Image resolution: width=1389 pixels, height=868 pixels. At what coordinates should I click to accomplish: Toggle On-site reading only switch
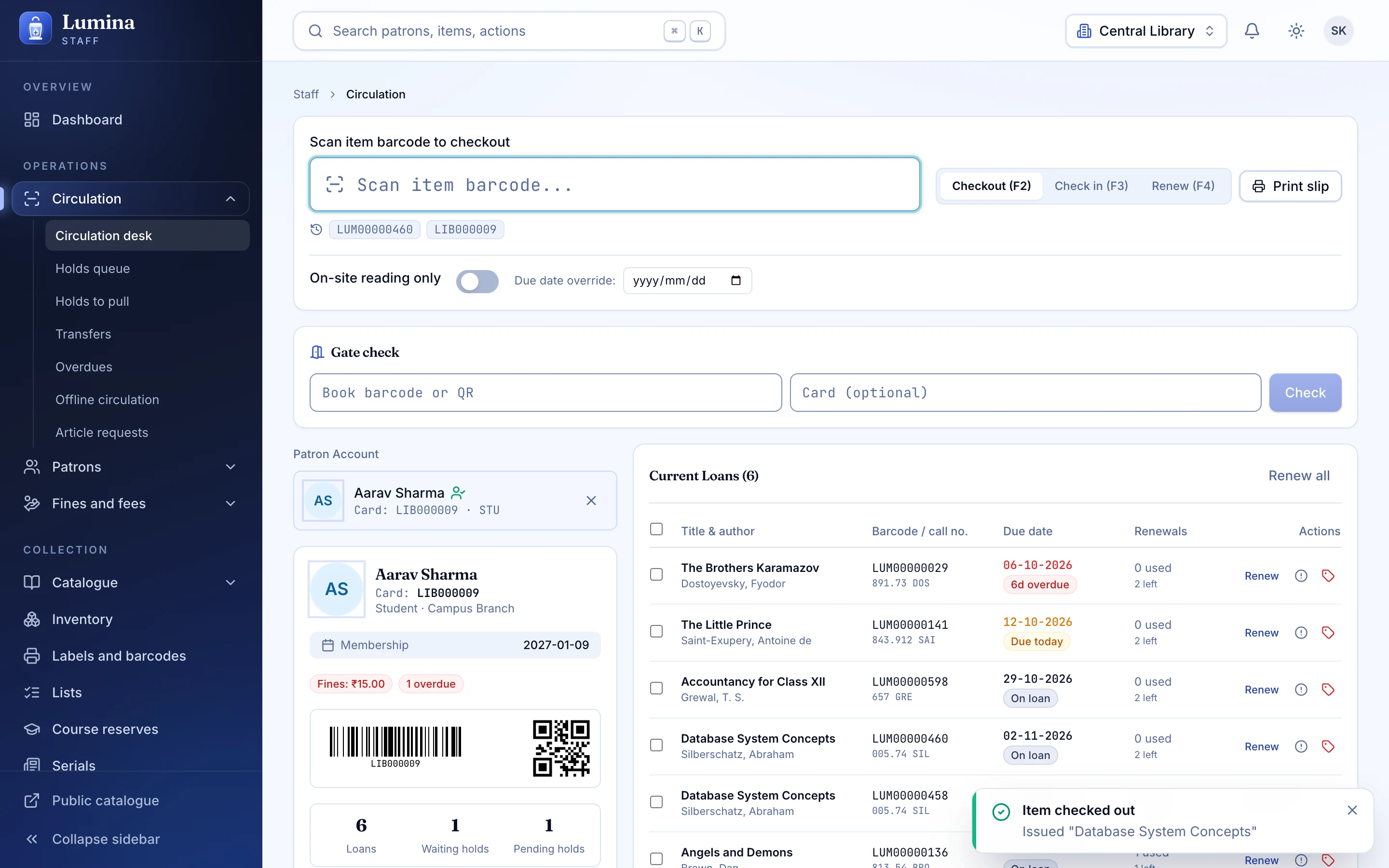[x=477, y=281]
